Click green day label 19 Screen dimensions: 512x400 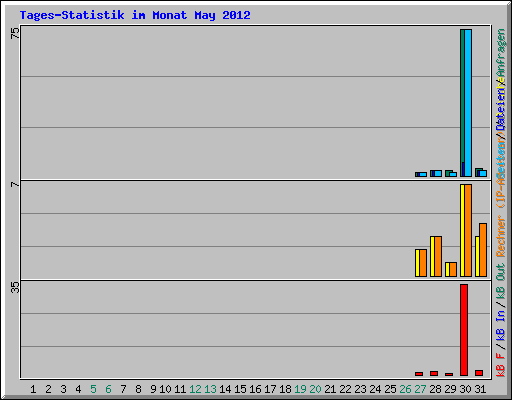click(300, 389)
